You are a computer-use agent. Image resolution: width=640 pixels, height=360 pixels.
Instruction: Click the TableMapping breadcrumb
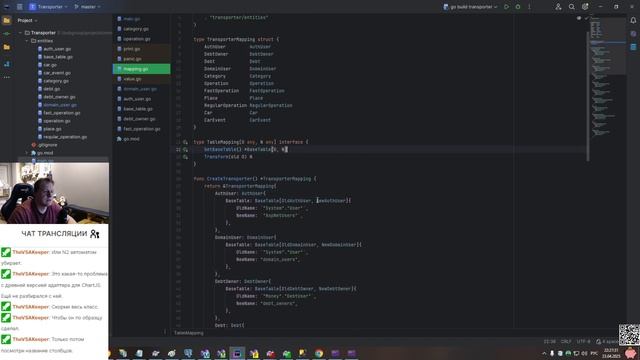click(x=189, y=333)
